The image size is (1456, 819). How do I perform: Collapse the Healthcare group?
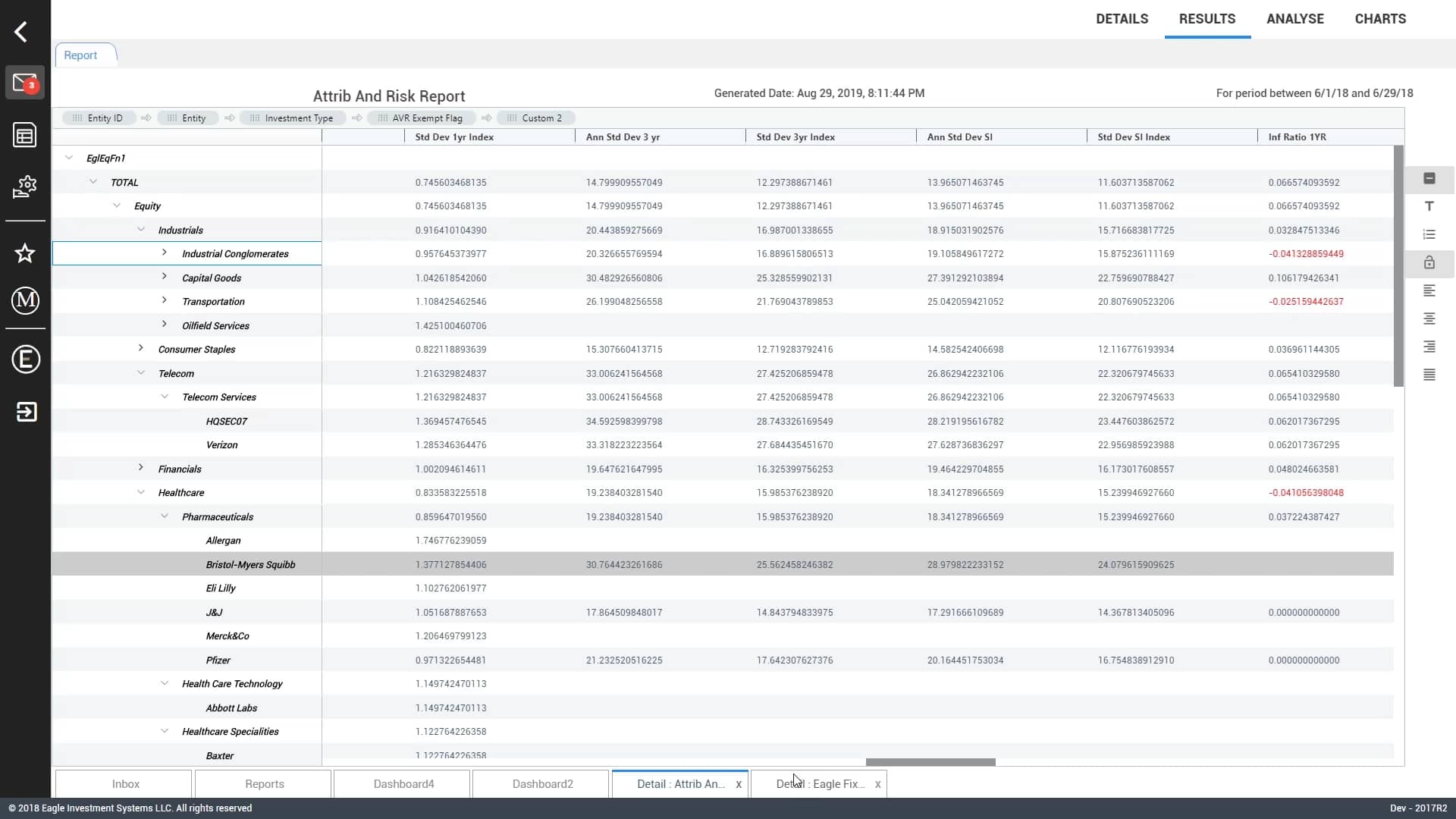[141, 492]
